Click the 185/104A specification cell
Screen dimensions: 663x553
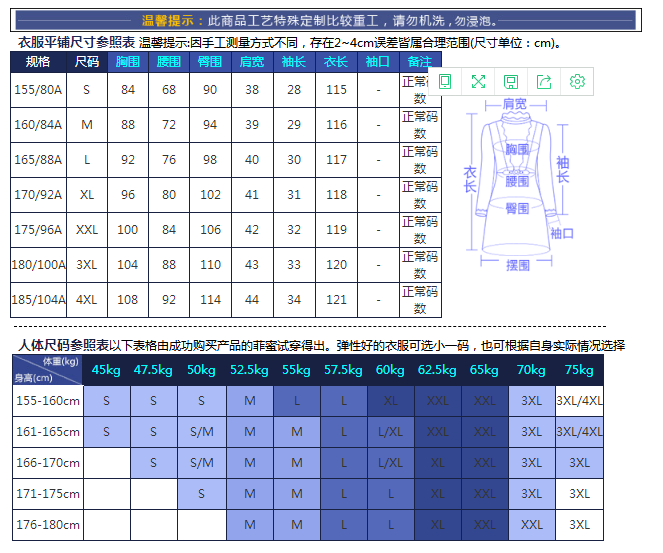[x=38, y=299]
